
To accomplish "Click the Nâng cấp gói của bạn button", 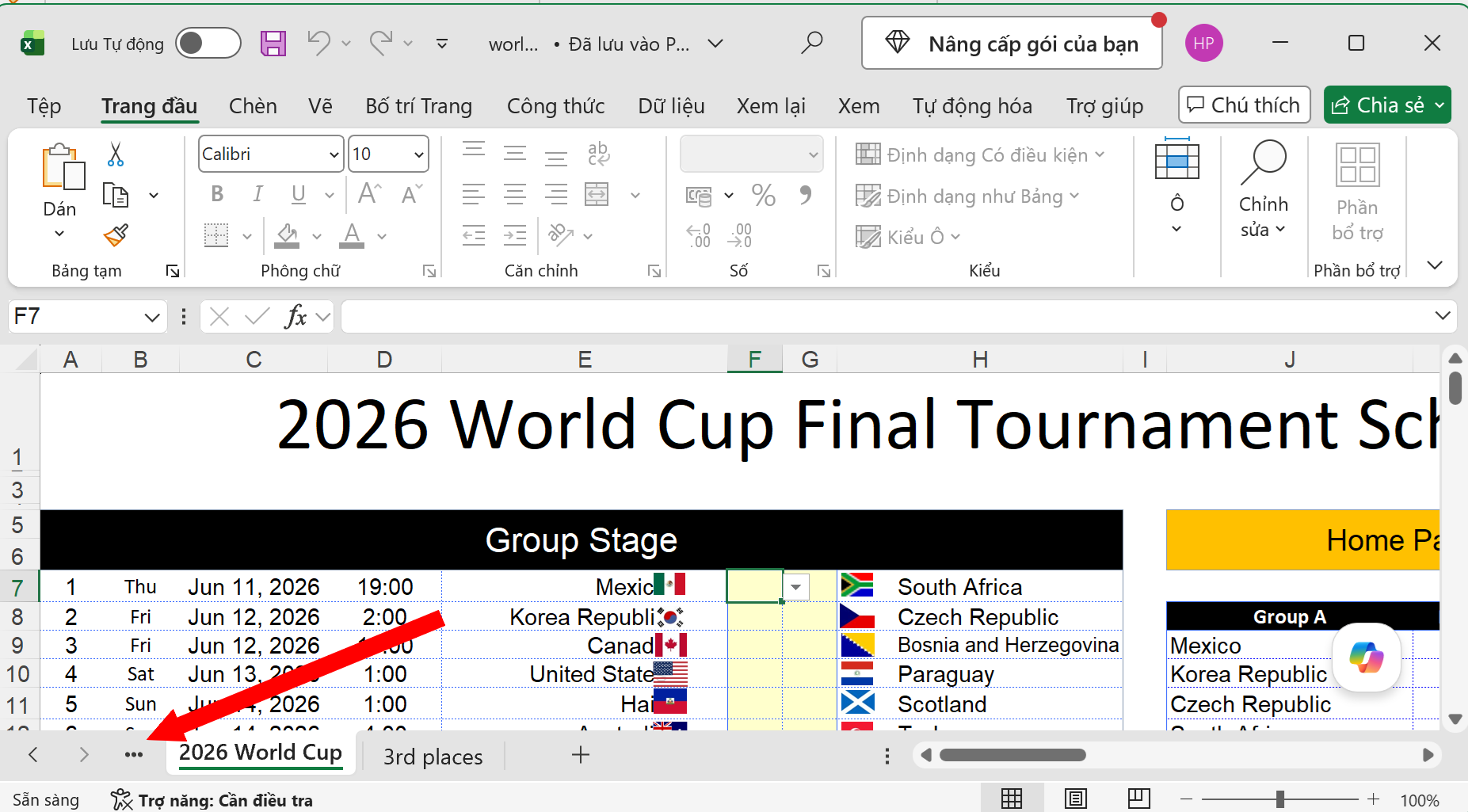I will 1012,44.
